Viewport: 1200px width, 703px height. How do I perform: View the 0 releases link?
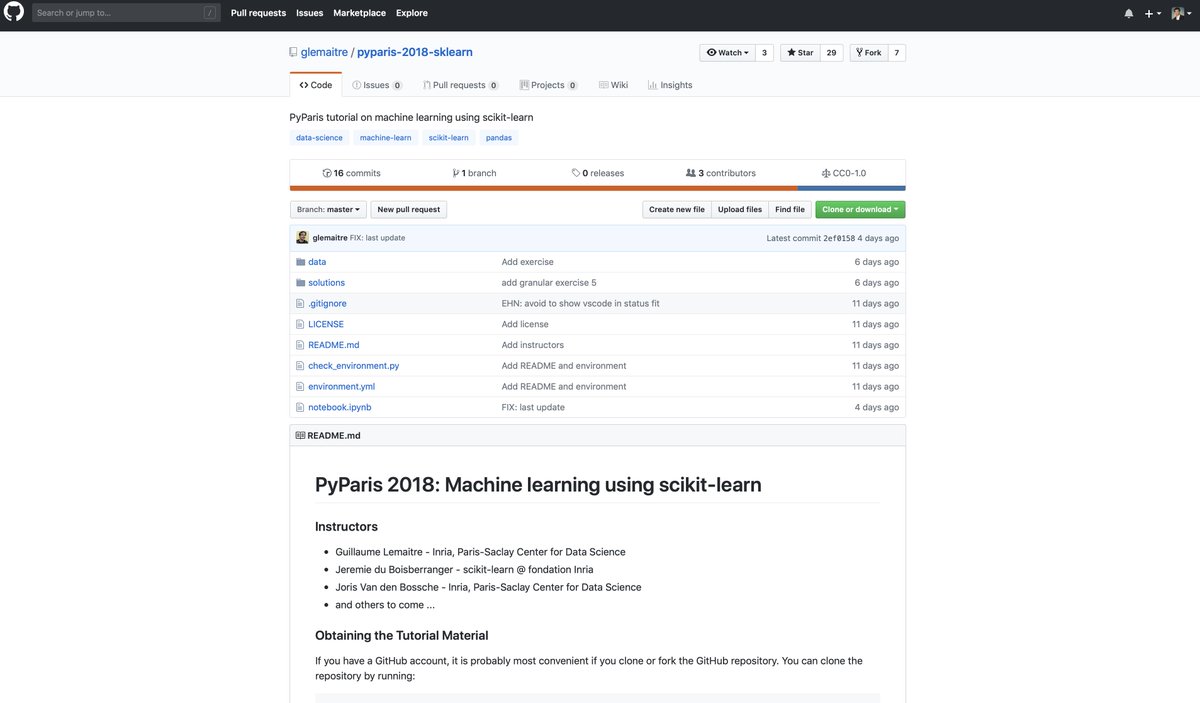coord(598,173)
